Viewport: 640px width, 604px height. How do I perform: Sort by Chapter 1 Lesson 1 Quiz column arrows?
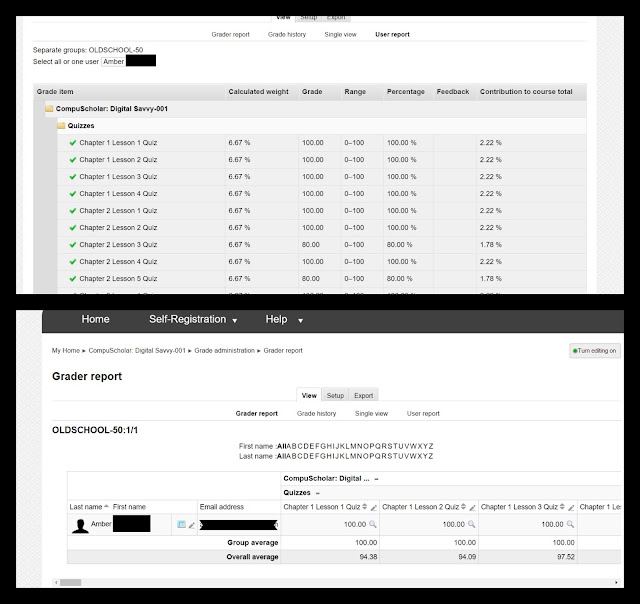(x=365, y=507)
